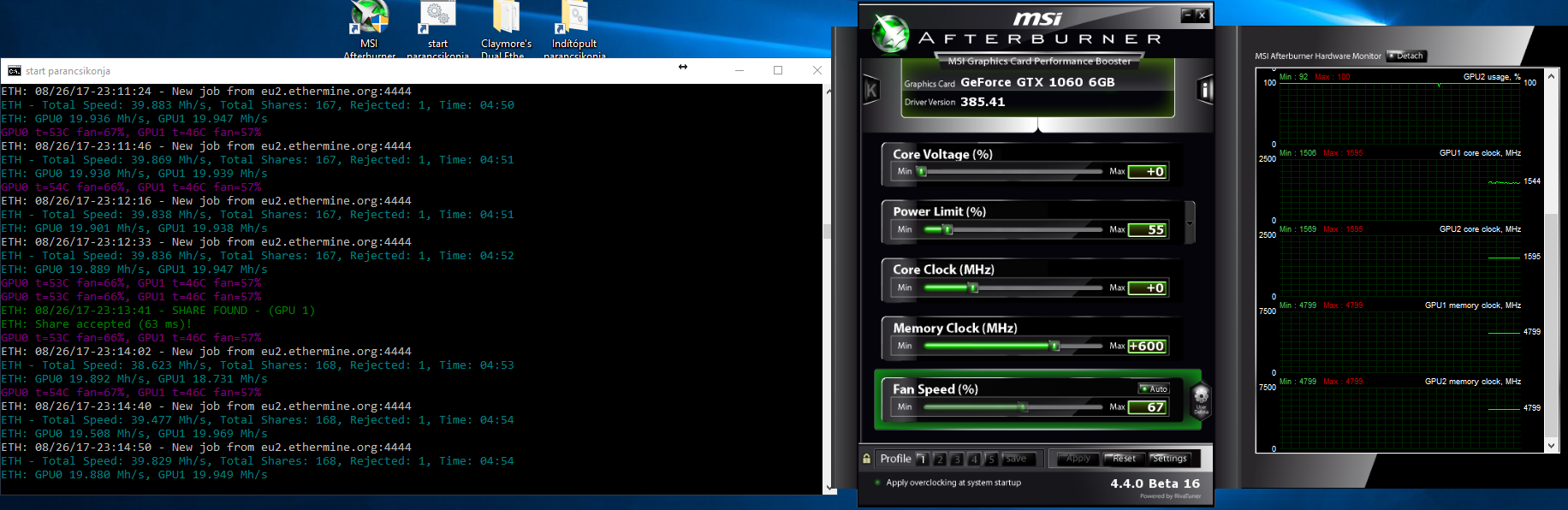Viewport: 1568px width, 510px height.
Task: Click the Memory Clock slider handle
Action: (1055, 346)
